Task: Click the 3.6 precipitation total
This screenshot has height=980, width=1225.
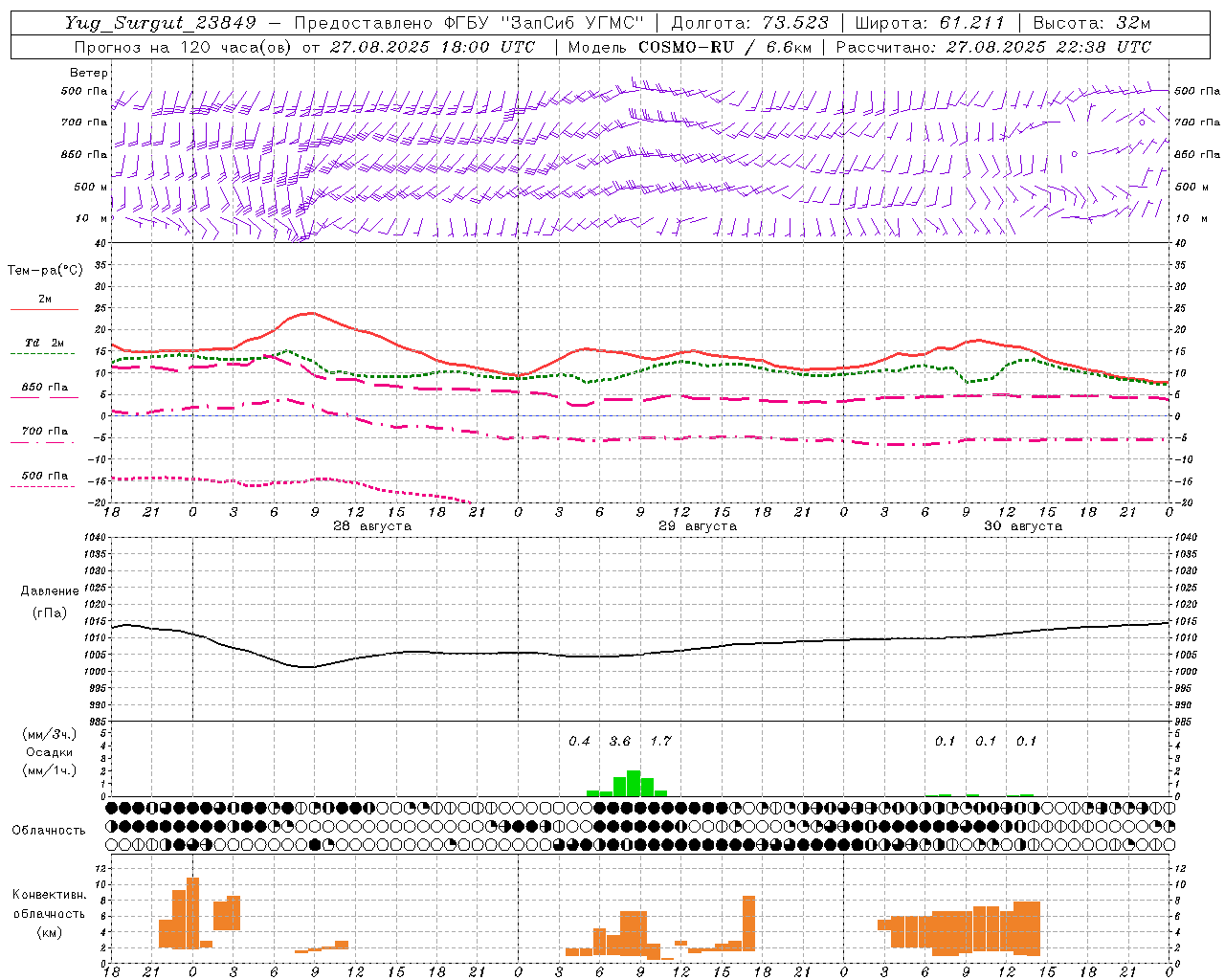Action: (x=620, y=741)
